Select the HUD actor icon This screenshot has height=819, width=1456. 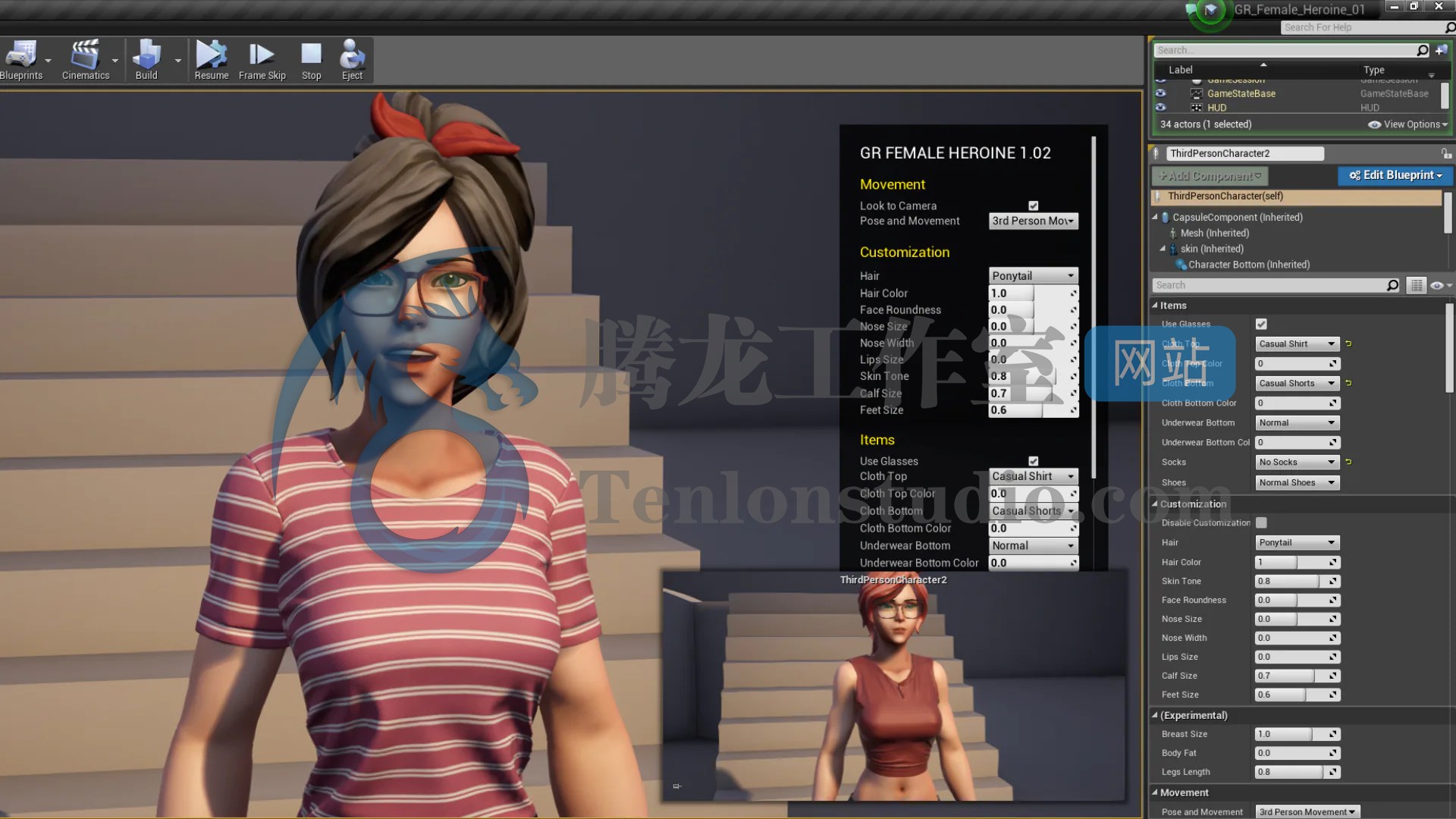tap(1197, 108)
